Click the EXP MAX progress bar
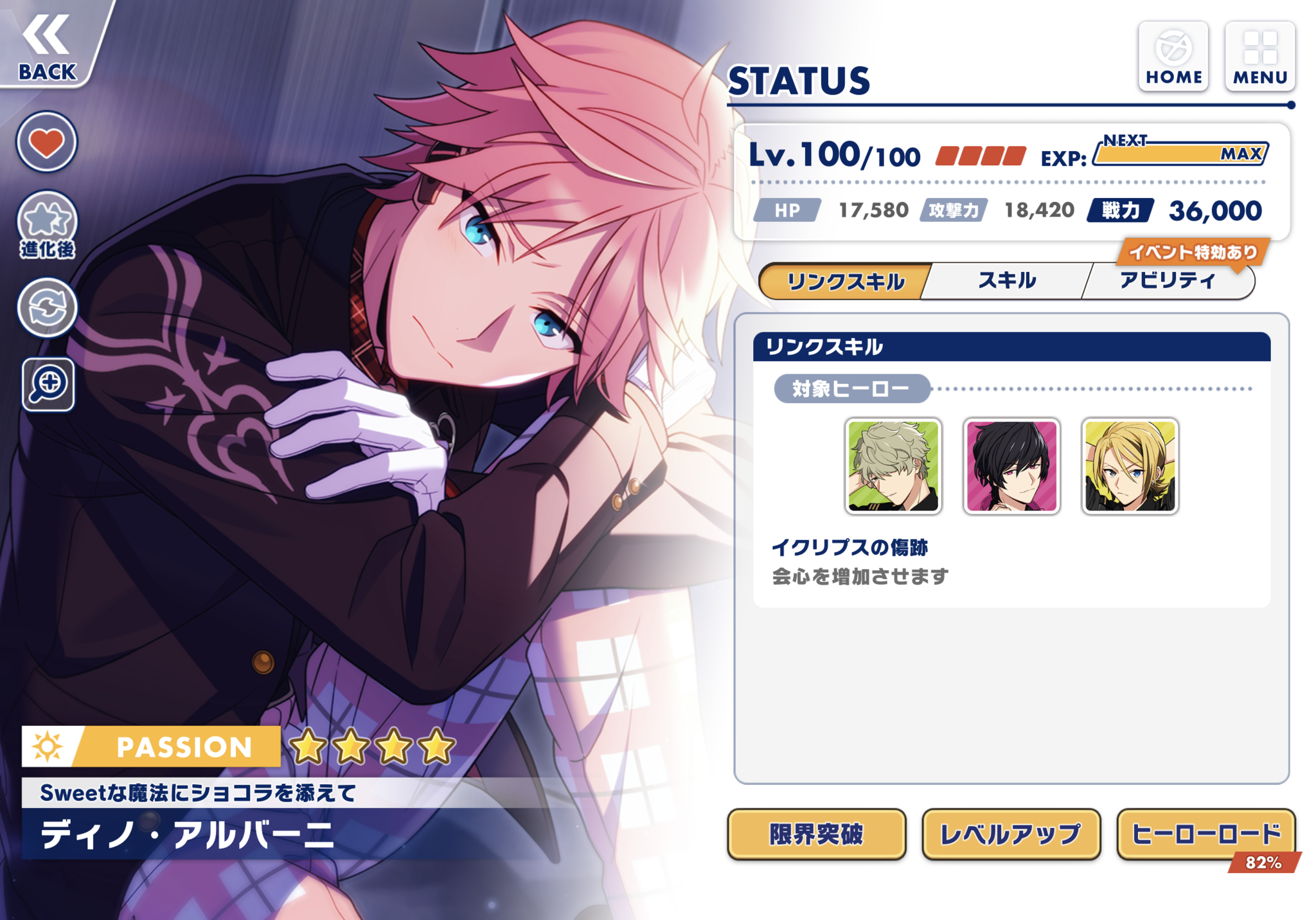Viewport: 1316px width, 920px height. coord(1180,153)
